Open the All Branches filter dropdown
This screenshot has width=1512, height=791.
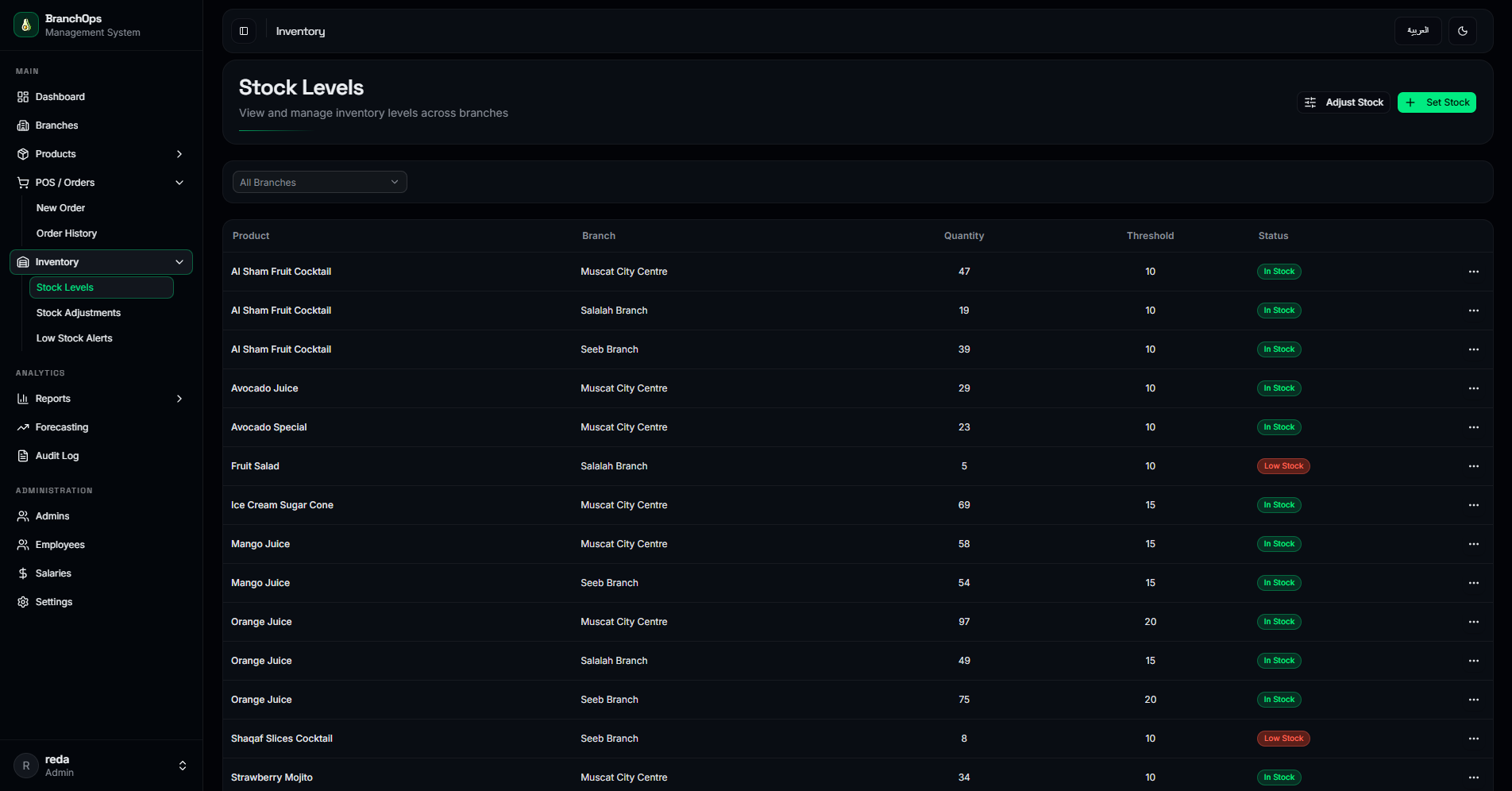click(319, 182)
